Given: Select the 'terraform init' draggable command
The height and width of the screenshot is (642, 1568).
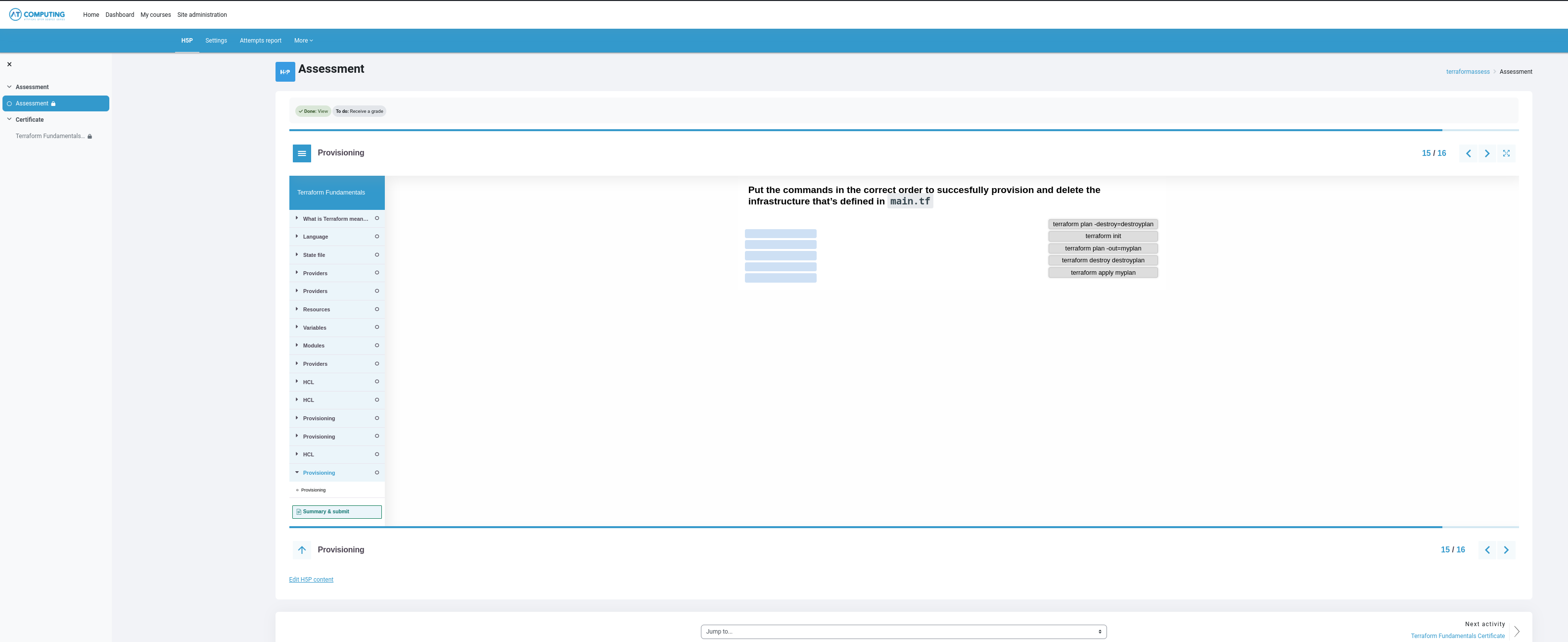Looking at the screenshot, I should click(x=1103, y=236).
